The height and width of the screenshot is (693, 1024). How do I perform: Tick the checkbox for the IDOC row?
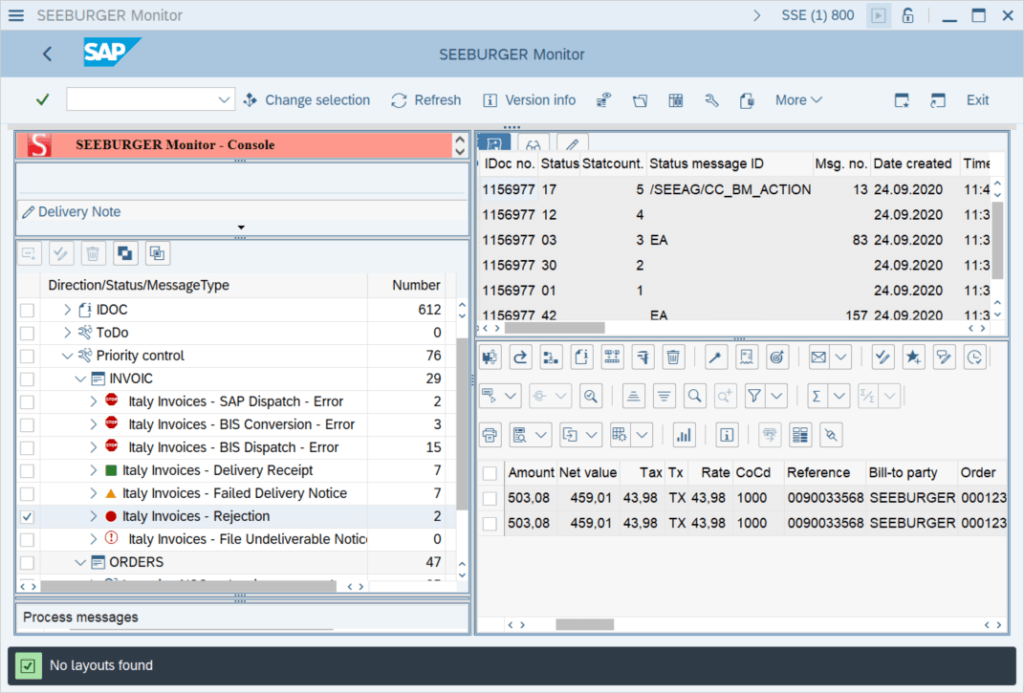coord(27,310)
